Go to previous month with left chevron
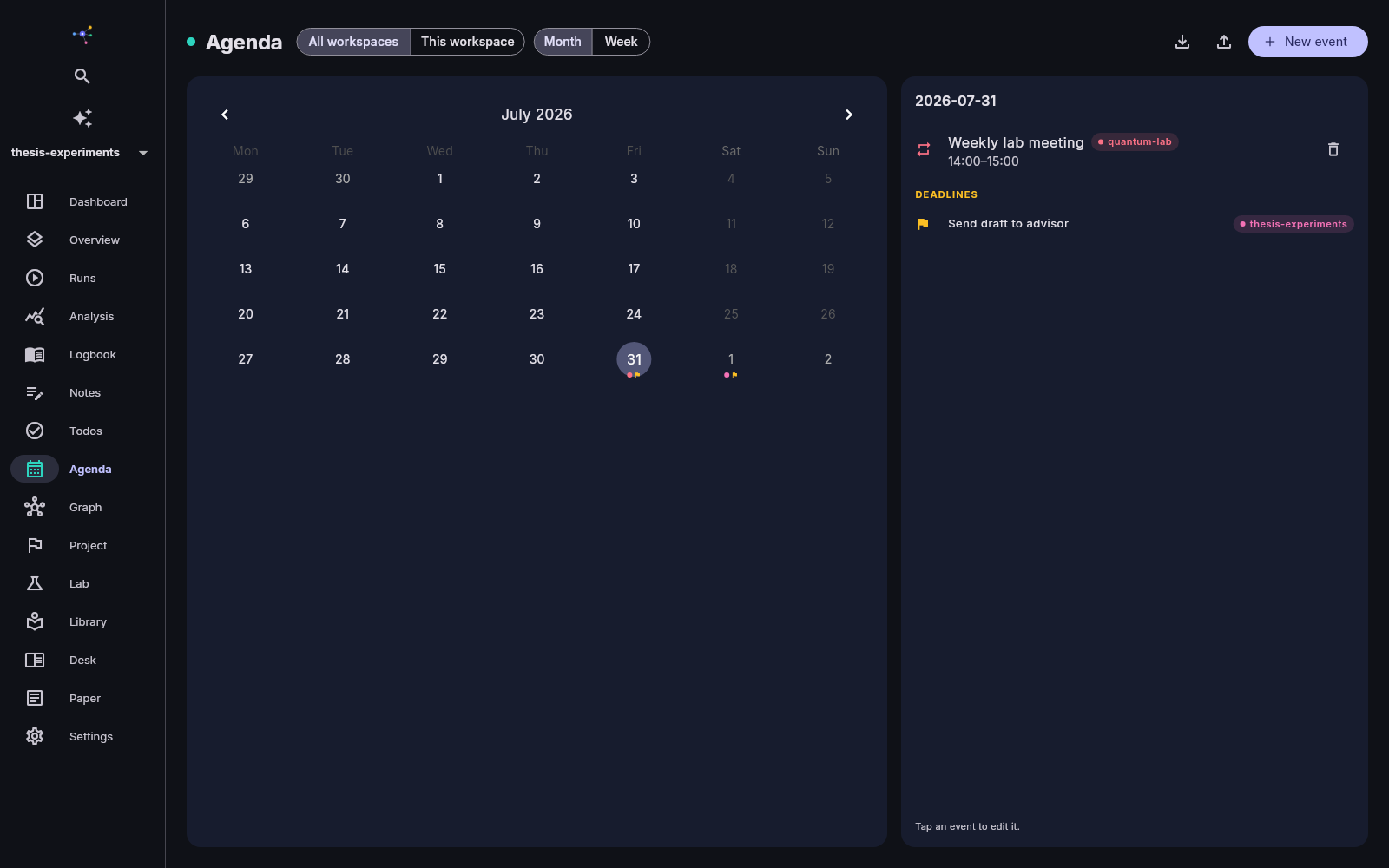 pos(225,115)
